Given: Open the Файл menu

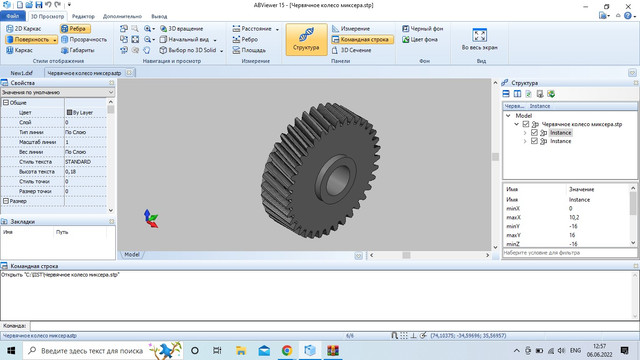Looking at the screenshot, I should pyautogui.click(x=13, y=16).
